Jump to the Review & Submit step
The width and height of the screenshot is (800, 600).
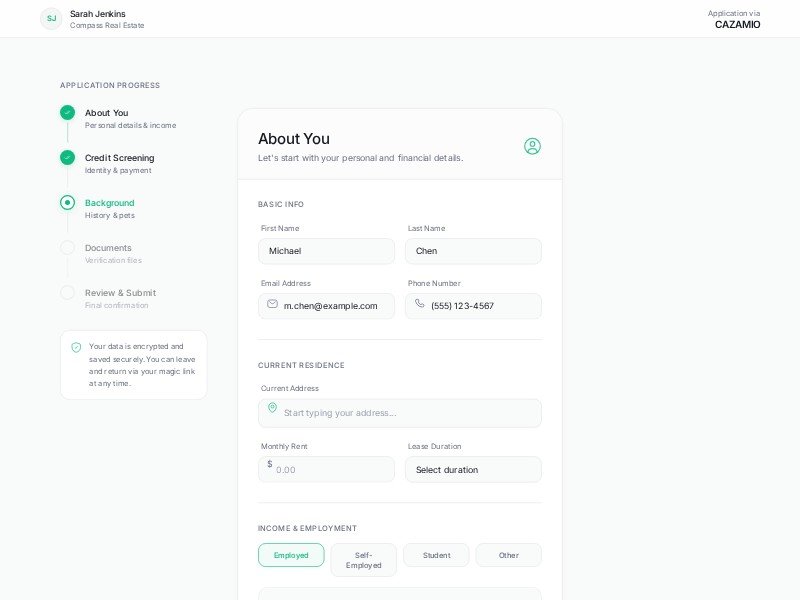[120, 293]
